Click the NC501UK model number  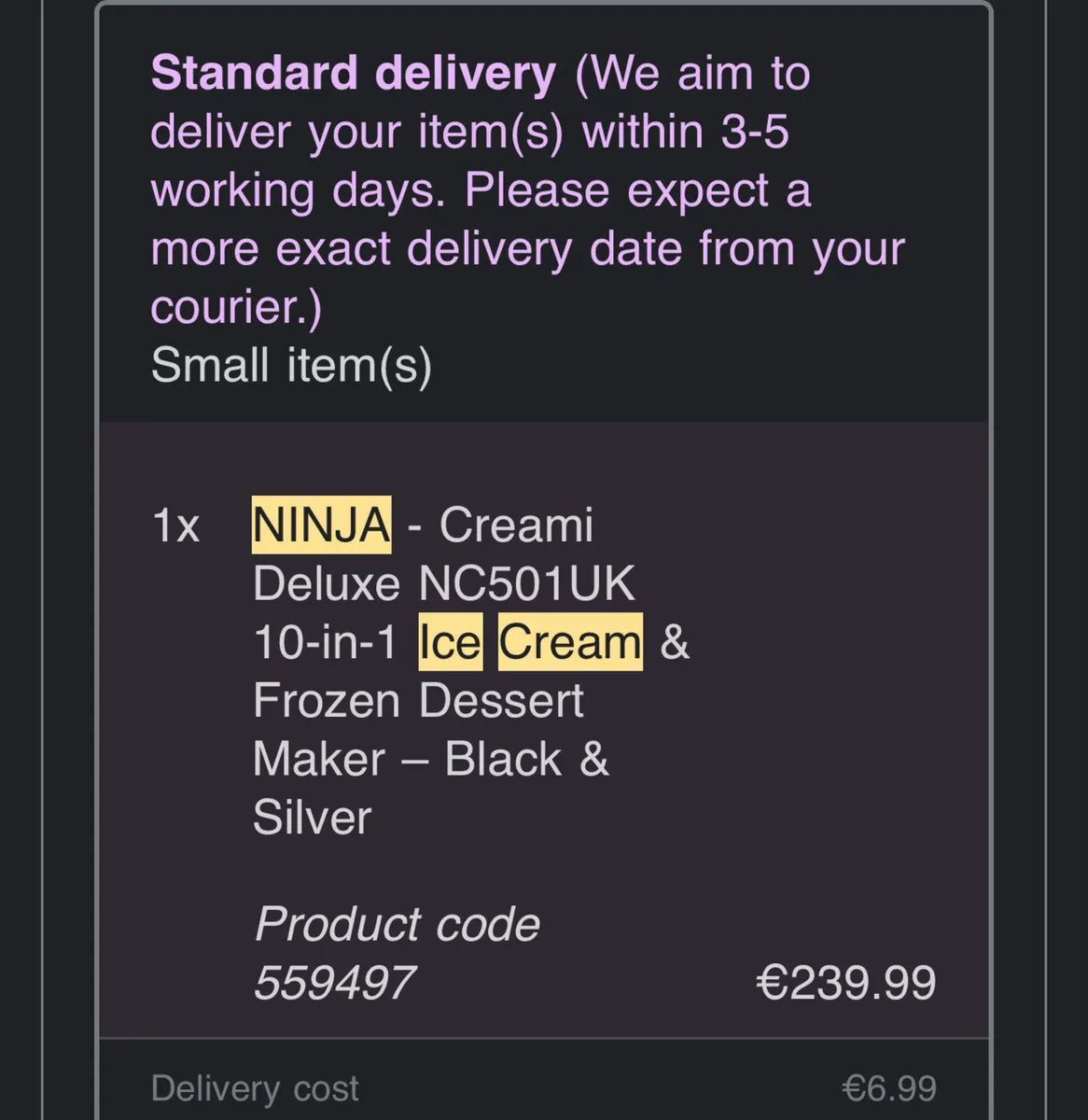pyautogui.click(x=526, y=584)
